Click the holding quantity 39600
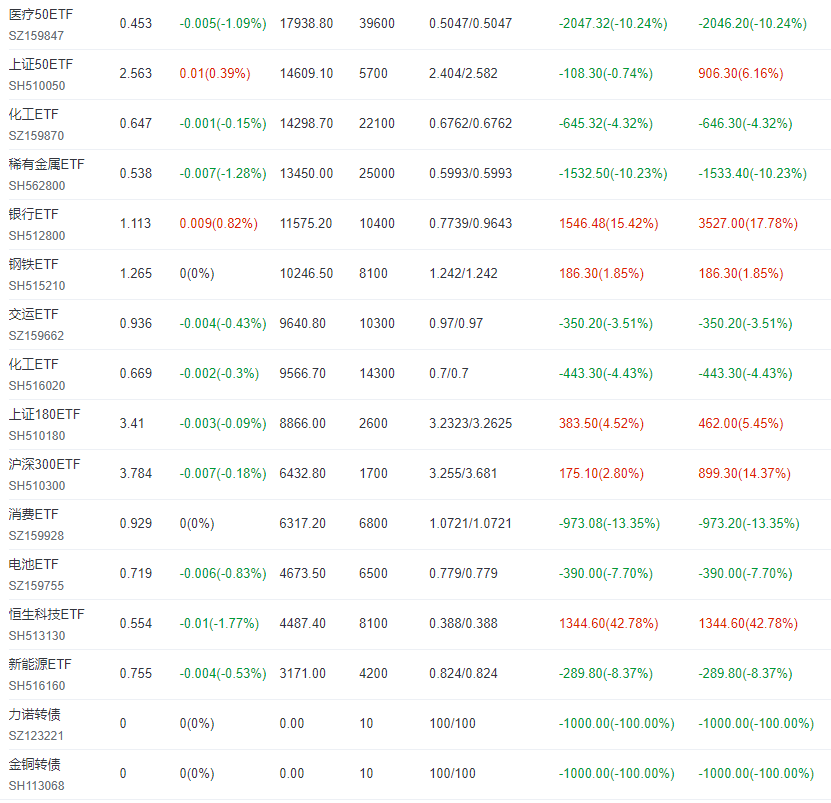The width and height of the screenshot is (831, 803). click(x=377, y=23)
